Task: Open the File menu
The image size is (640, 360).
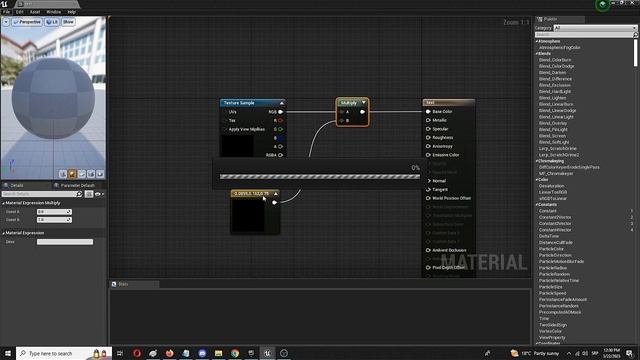Action: pos(6,12)
